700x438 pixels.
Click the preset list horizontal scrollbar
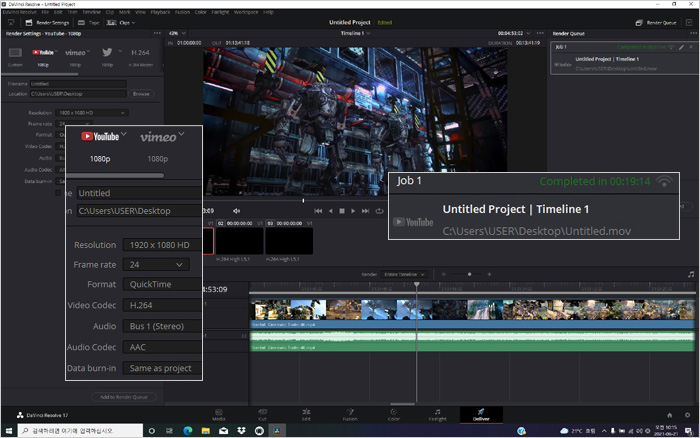(x=42, y=74)
